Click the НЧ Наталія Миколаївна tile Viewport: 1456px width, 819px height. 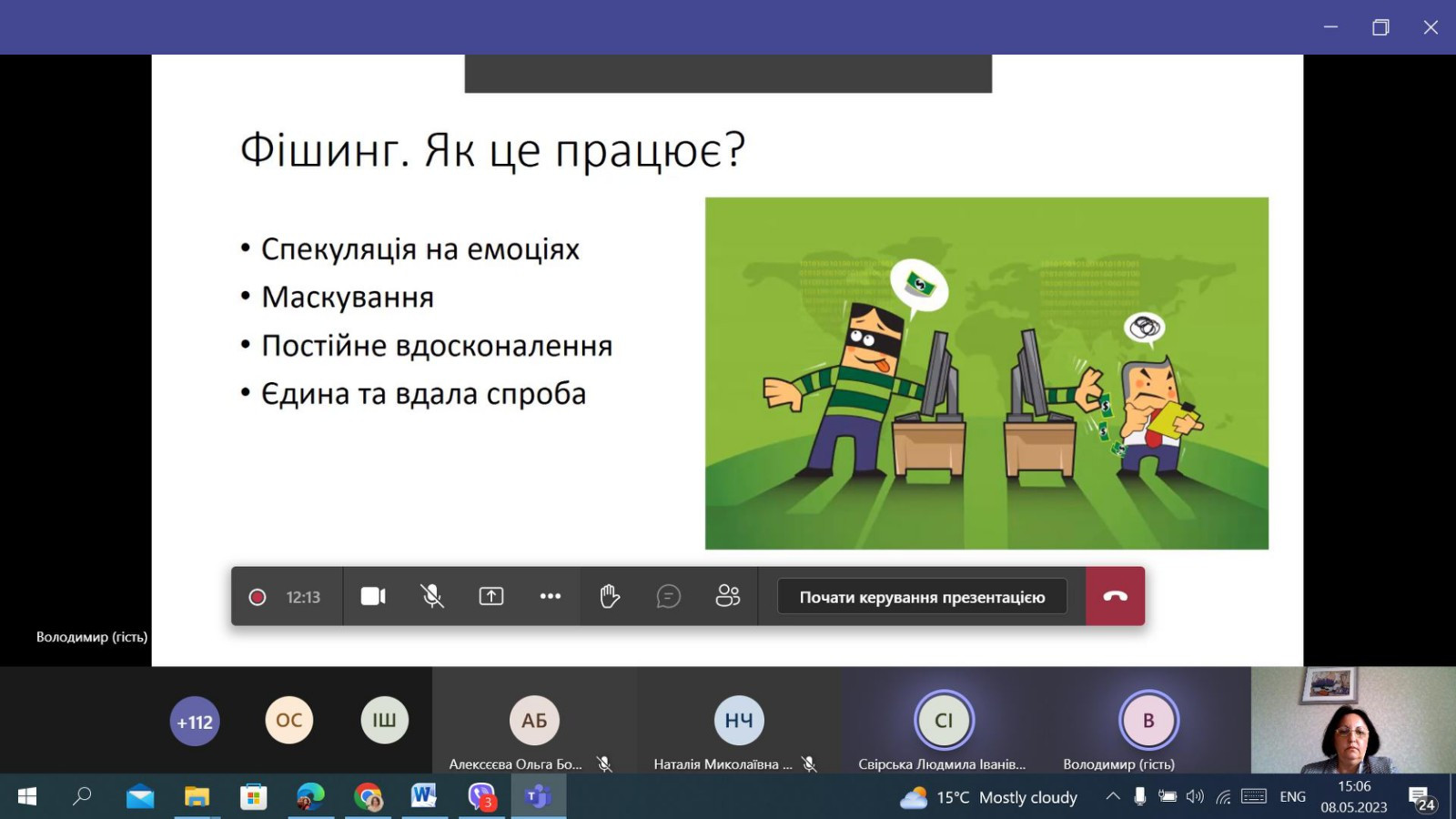tap(739, 721)
